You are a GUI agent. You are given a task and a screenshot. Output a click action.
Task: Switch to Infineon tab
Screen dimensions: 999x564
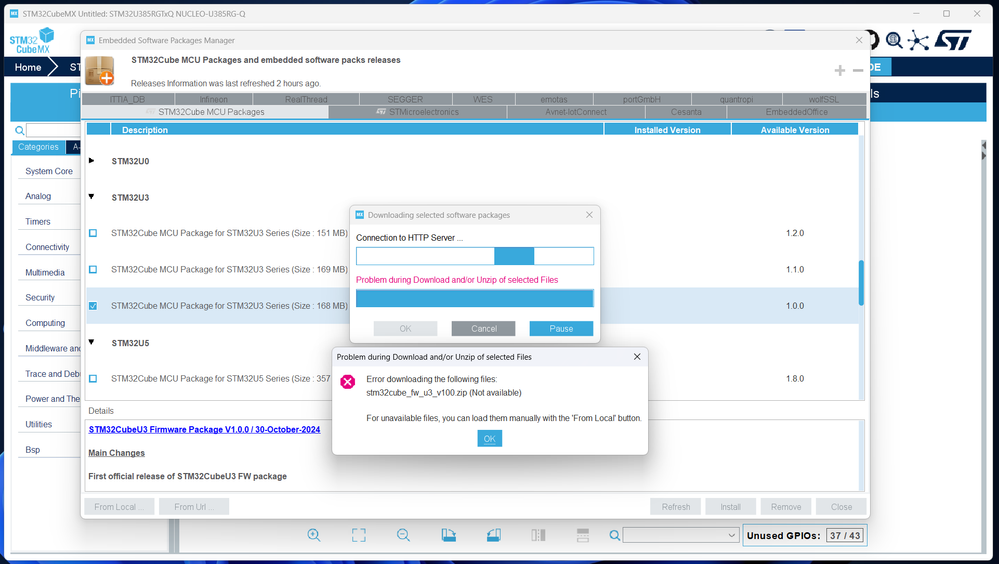pyautogui.click(x=213, y=99)
